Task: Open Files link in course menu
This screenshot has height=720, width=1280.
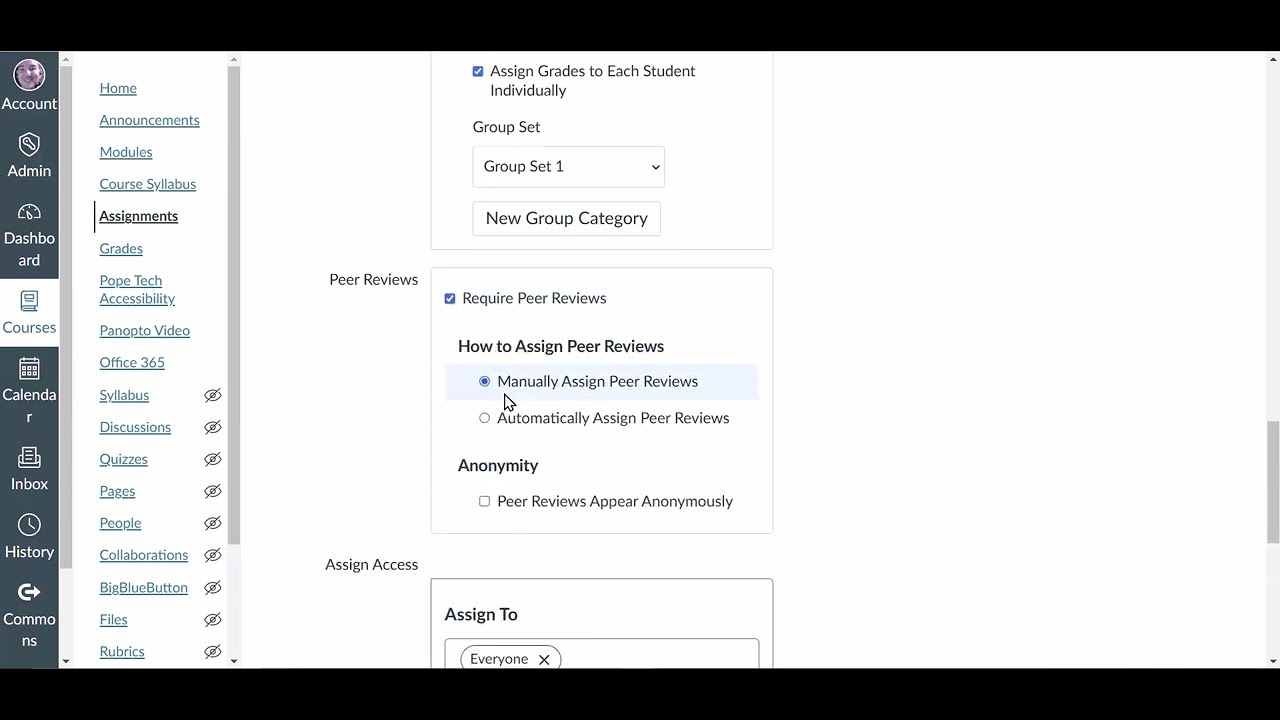Action: click(x=113, y=619)
